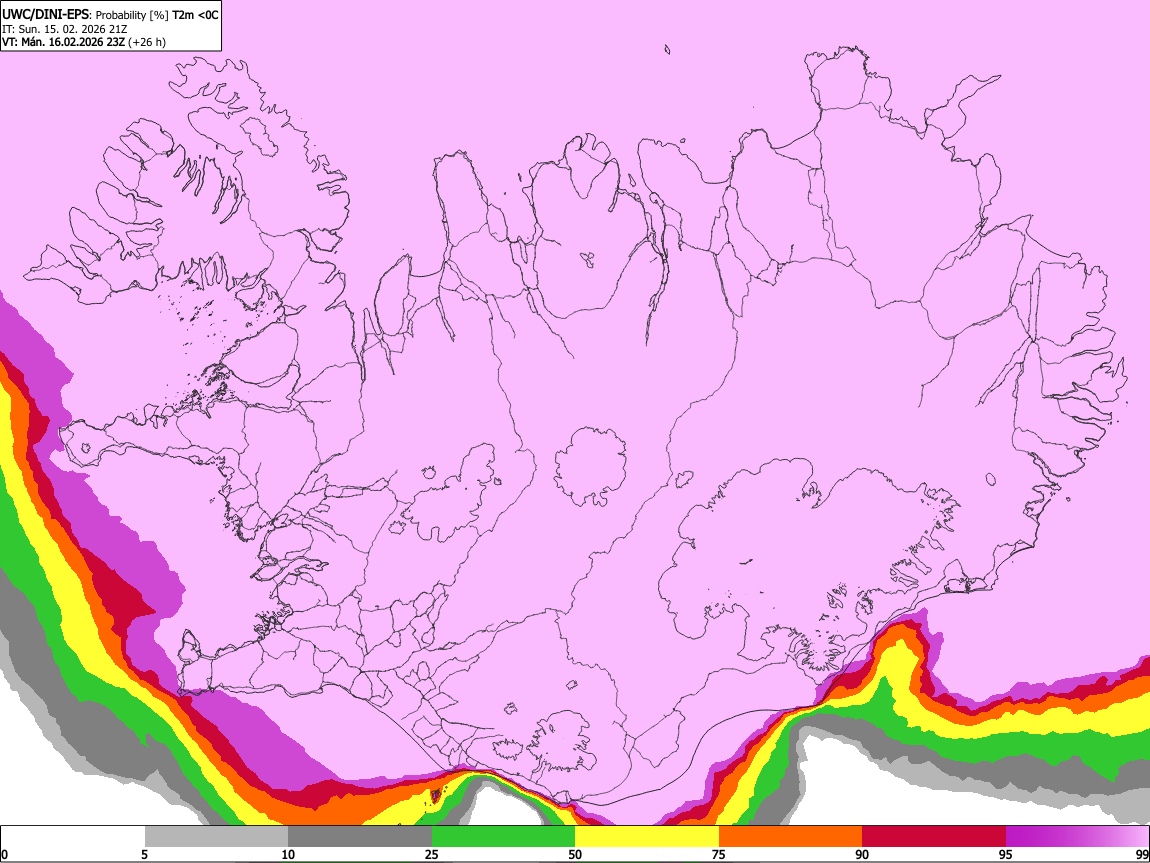1150x863 pixels.
Task: Click the '(+26 h)' forecast lead time text
Action: coord(147,42)
